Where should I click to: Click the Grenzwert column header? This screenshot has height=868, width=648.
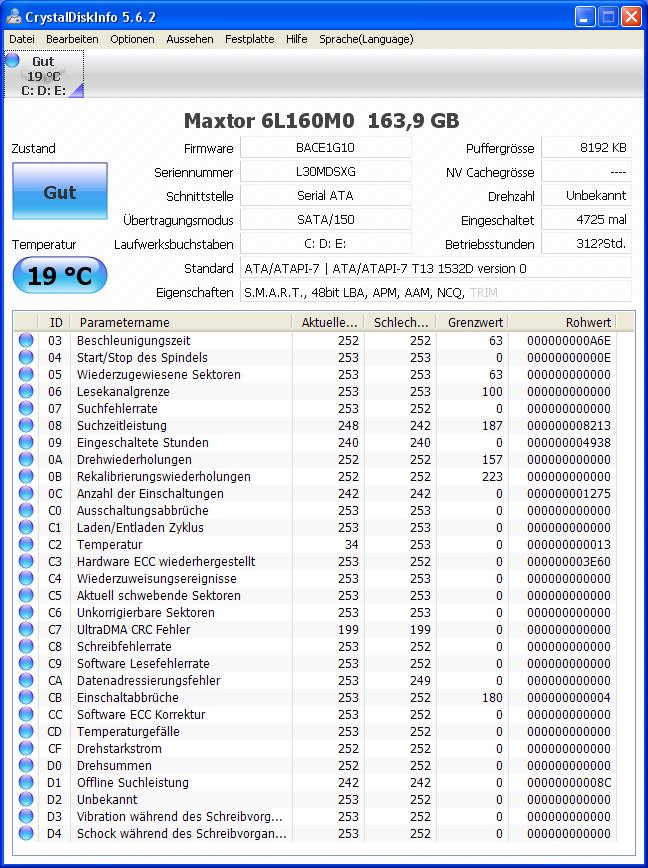pyautogui.click(x=472, y=322)
